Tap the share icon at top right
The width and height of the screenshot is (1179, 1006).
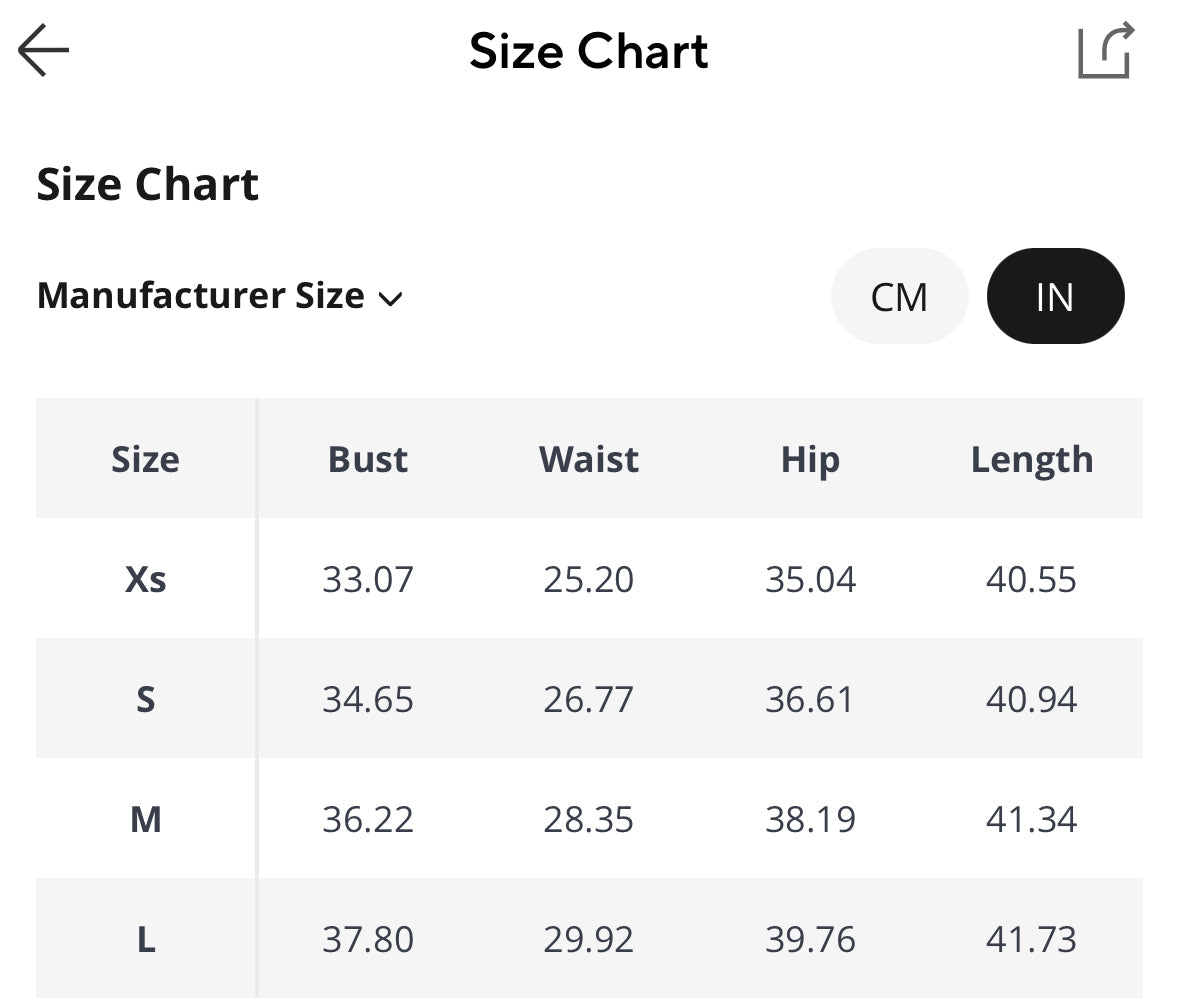pyautogui.click(x=1105, y=50)
